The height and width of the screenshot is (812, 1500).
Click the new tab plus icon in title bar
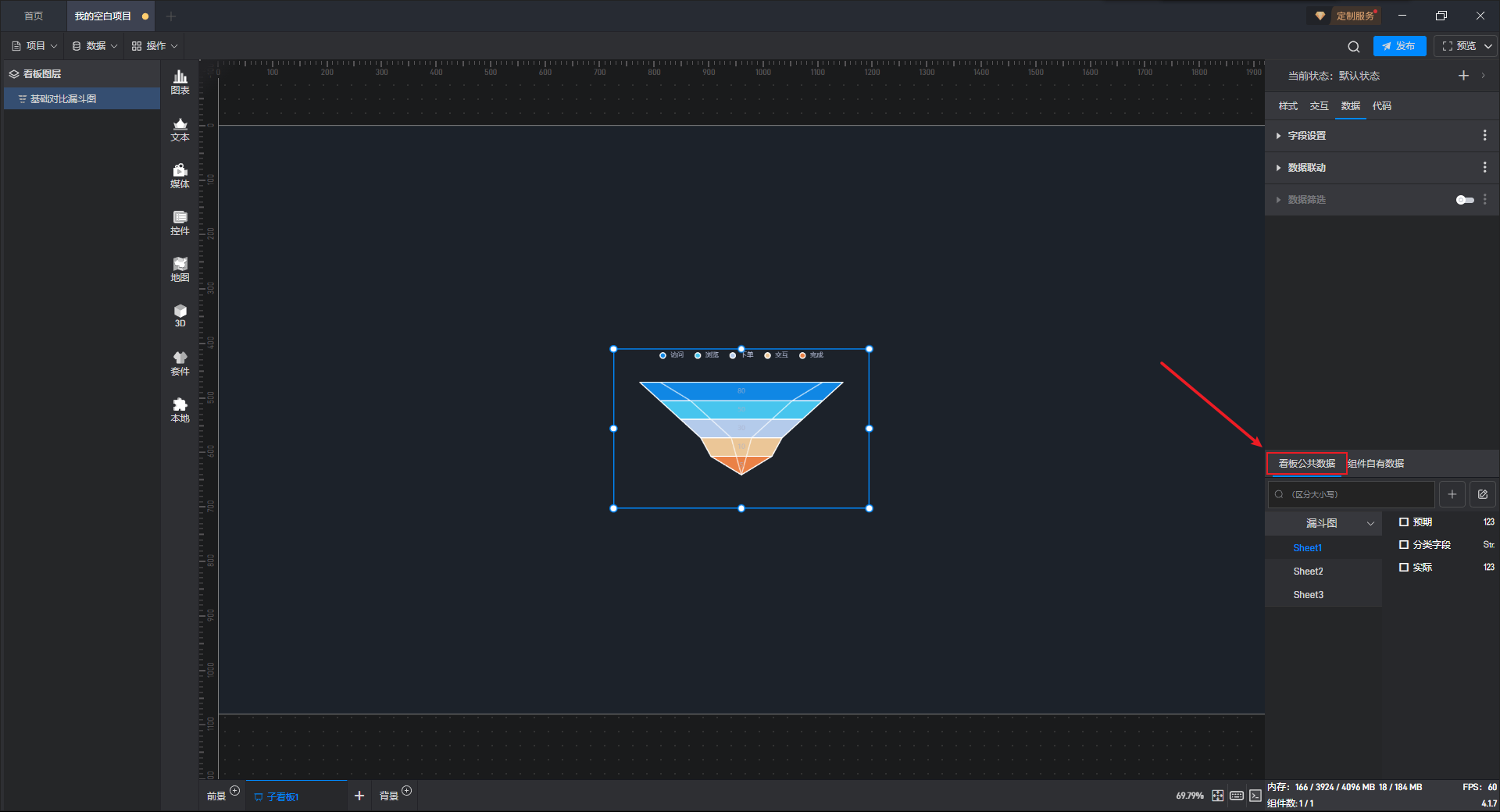pos(171,16)
